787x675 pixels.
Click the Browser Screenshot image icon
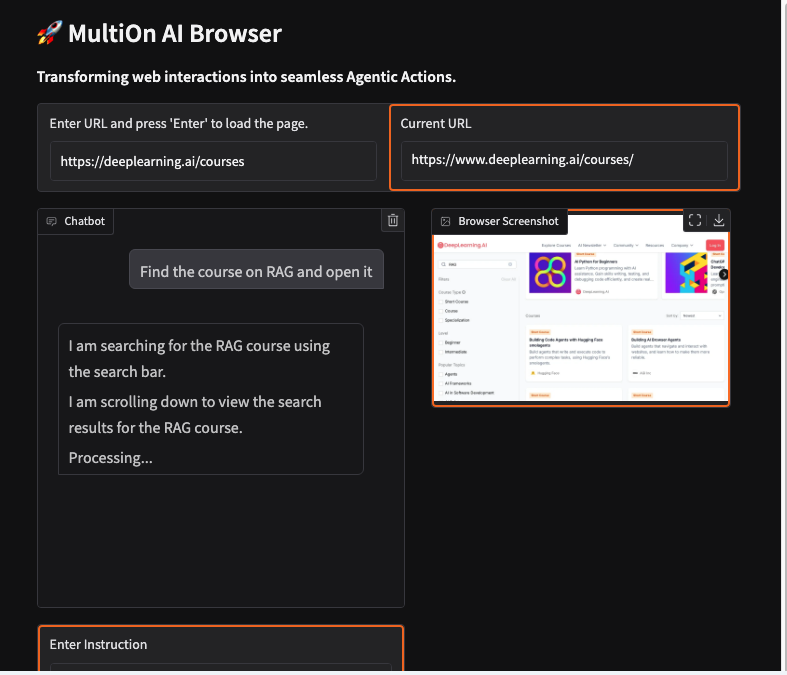(x=445, y=221)
